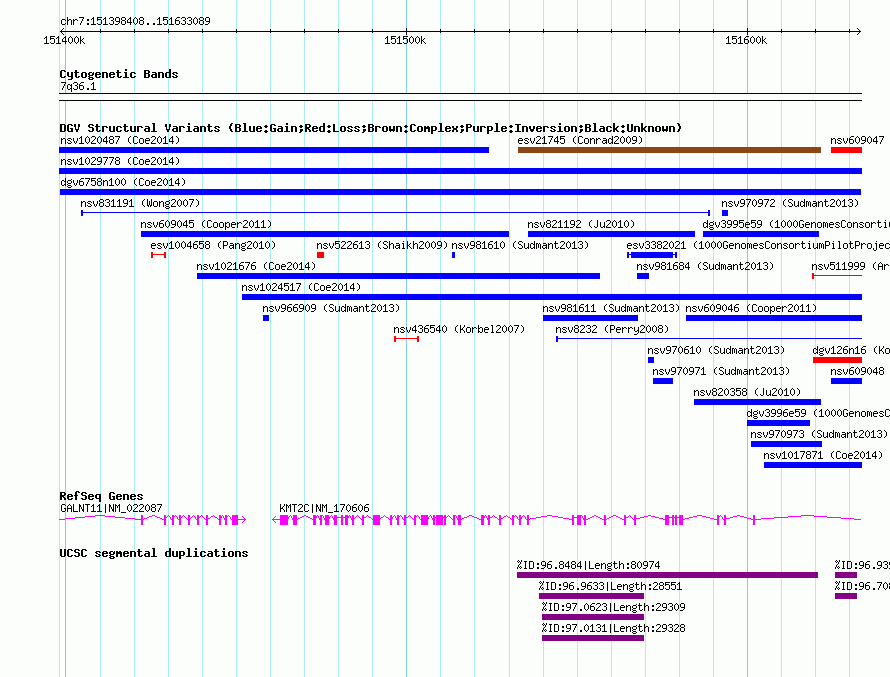Select the small blue nsv966909 marker
The image size is (890, 677).
[266, 318]
